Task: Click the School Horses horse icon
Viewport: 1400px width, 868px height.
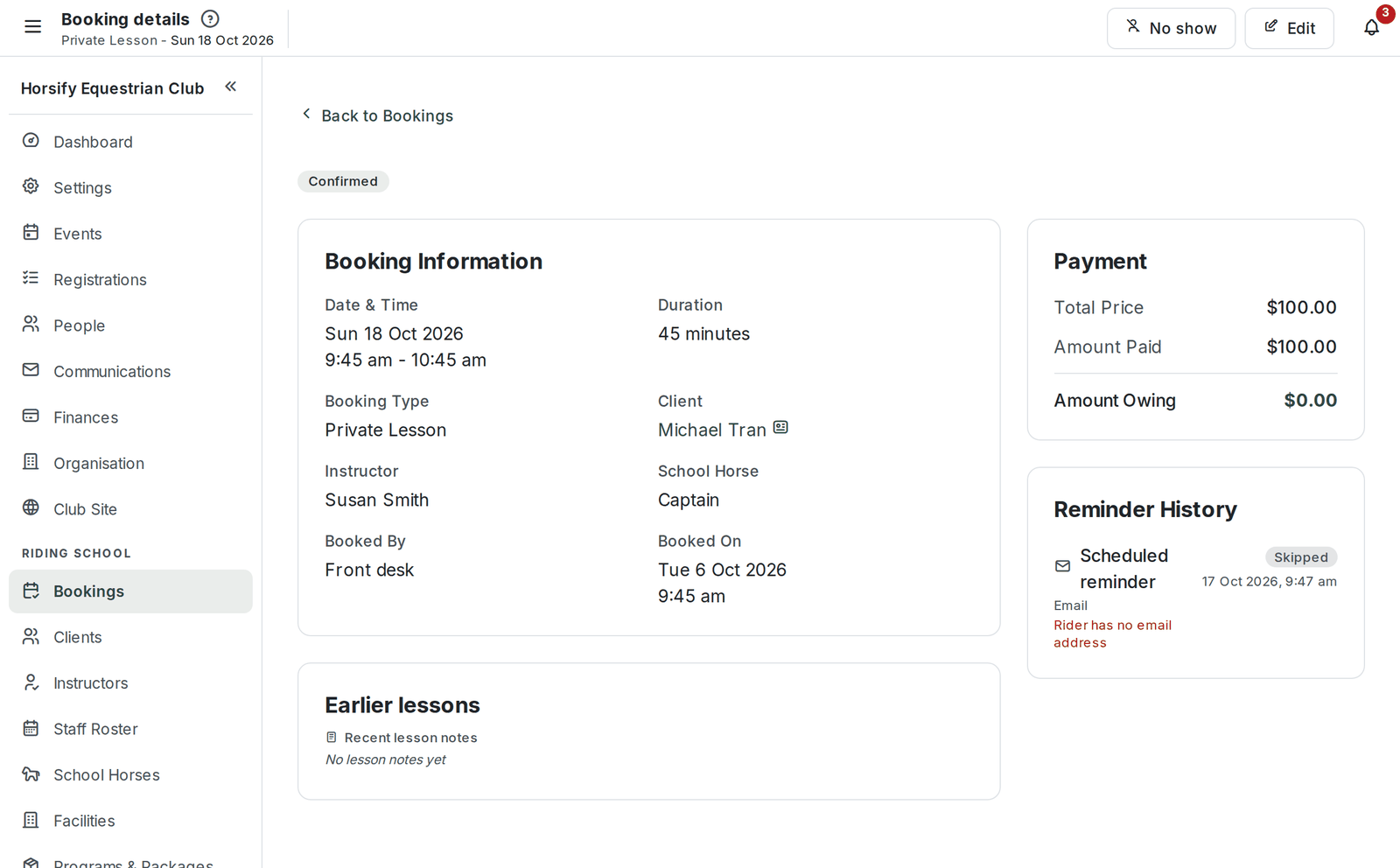Action: point(31,773)
